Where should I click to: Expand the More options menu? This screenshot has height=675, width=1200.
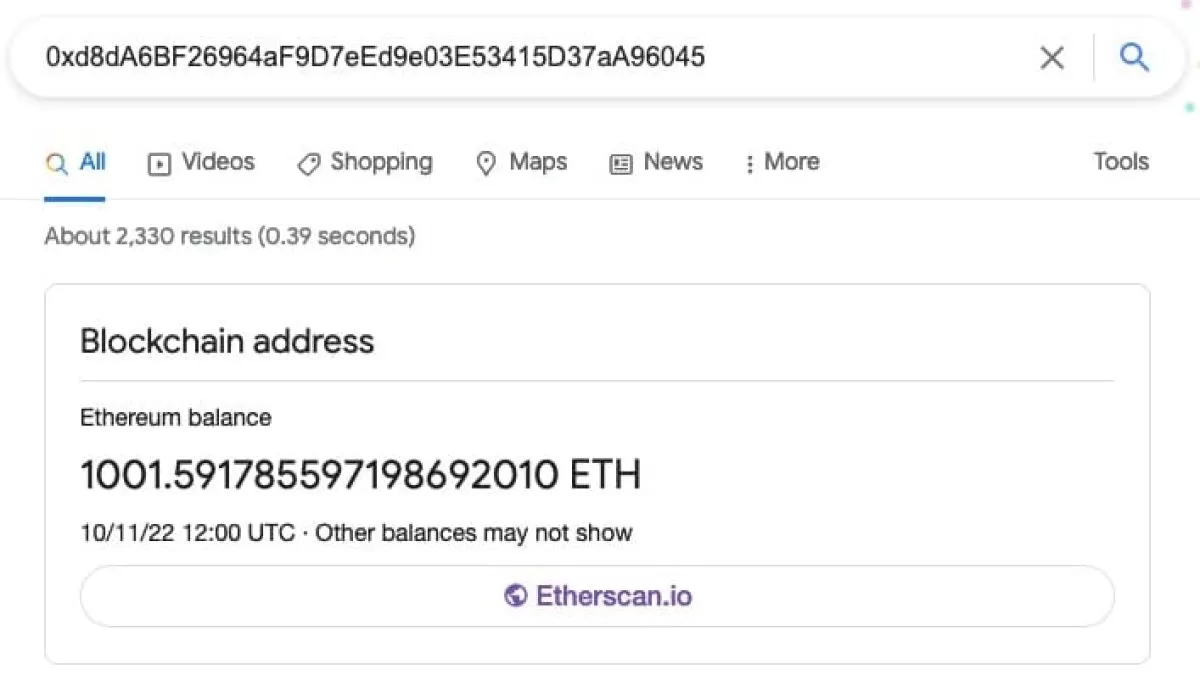pyautogui.click(x=782, y=162)
